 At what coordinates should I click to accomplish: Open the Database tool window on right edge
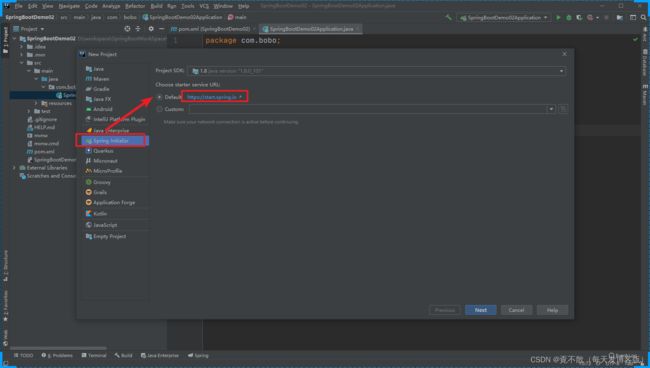(645, 62)
